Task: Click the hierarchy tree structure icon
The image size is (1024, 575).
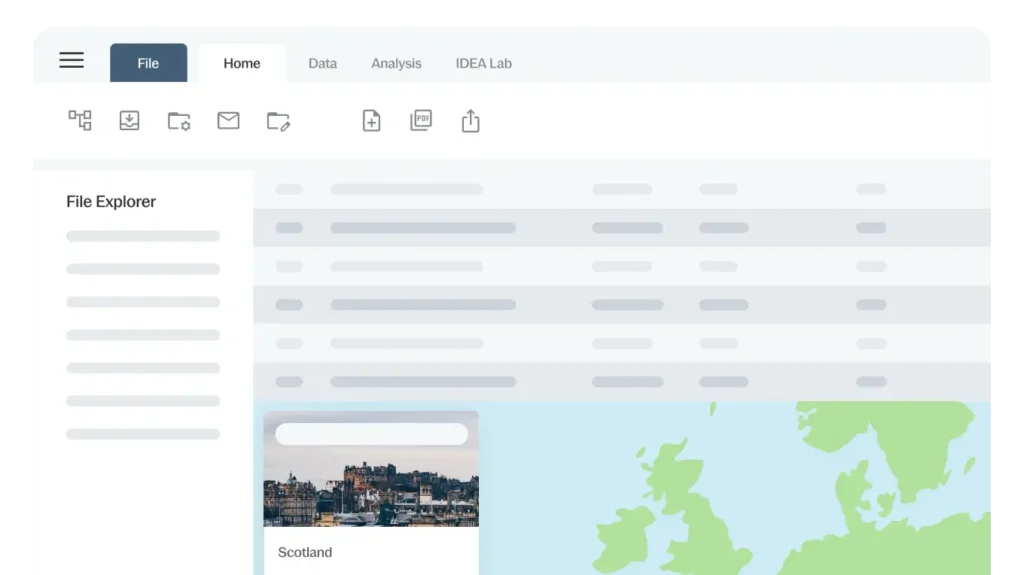Action: [80, 121]
